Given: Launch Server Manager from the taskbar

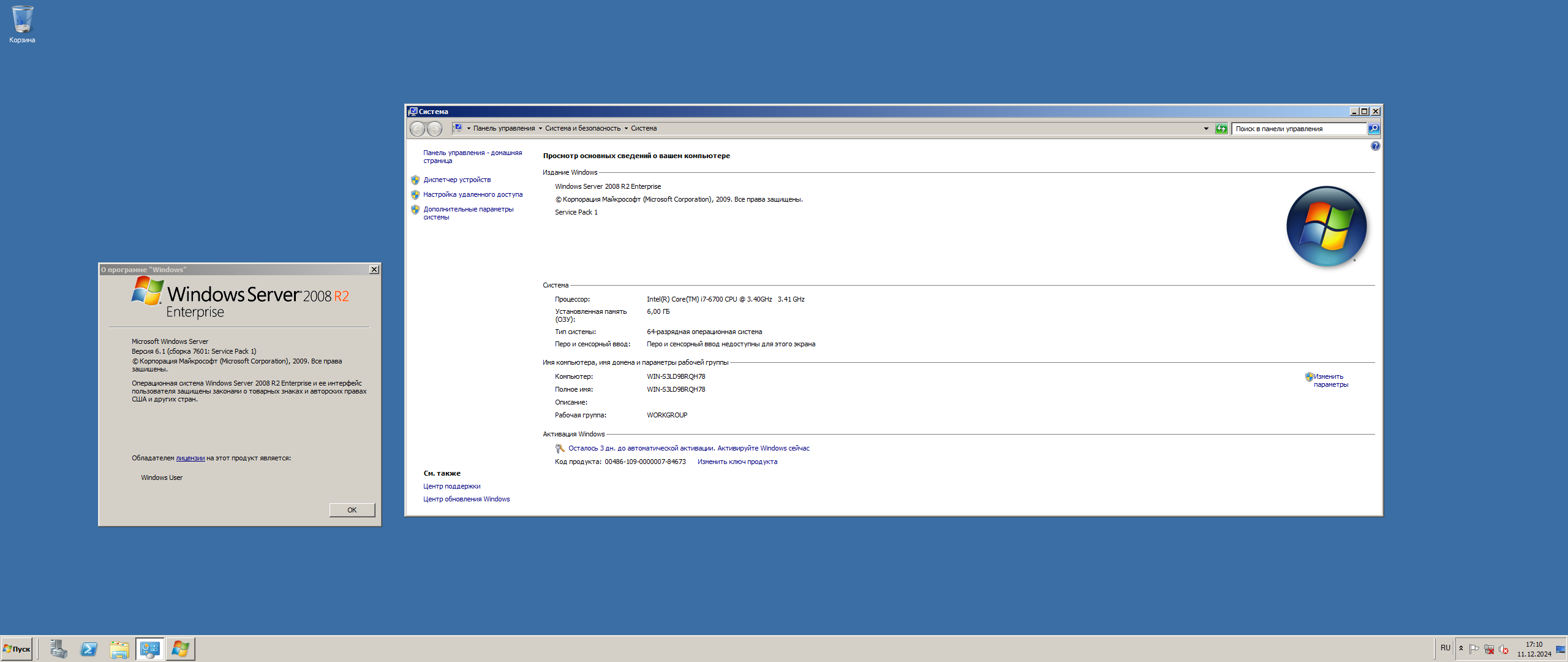Looking at the screenshot, I should point(58,649).
